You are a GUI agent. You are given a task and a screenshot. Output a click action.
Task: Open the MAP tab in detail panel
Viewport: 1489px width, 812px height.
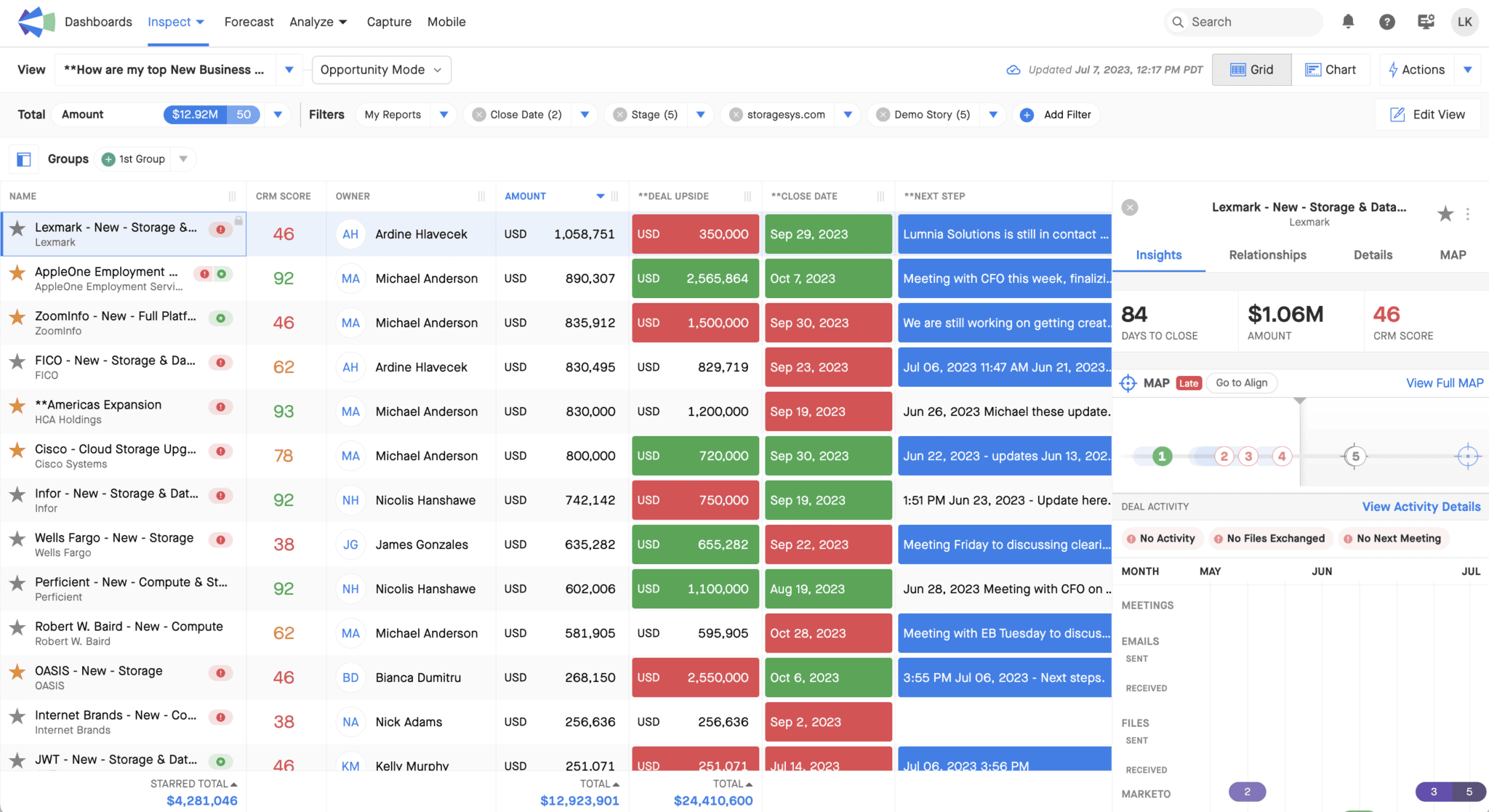coord(1453,255)
